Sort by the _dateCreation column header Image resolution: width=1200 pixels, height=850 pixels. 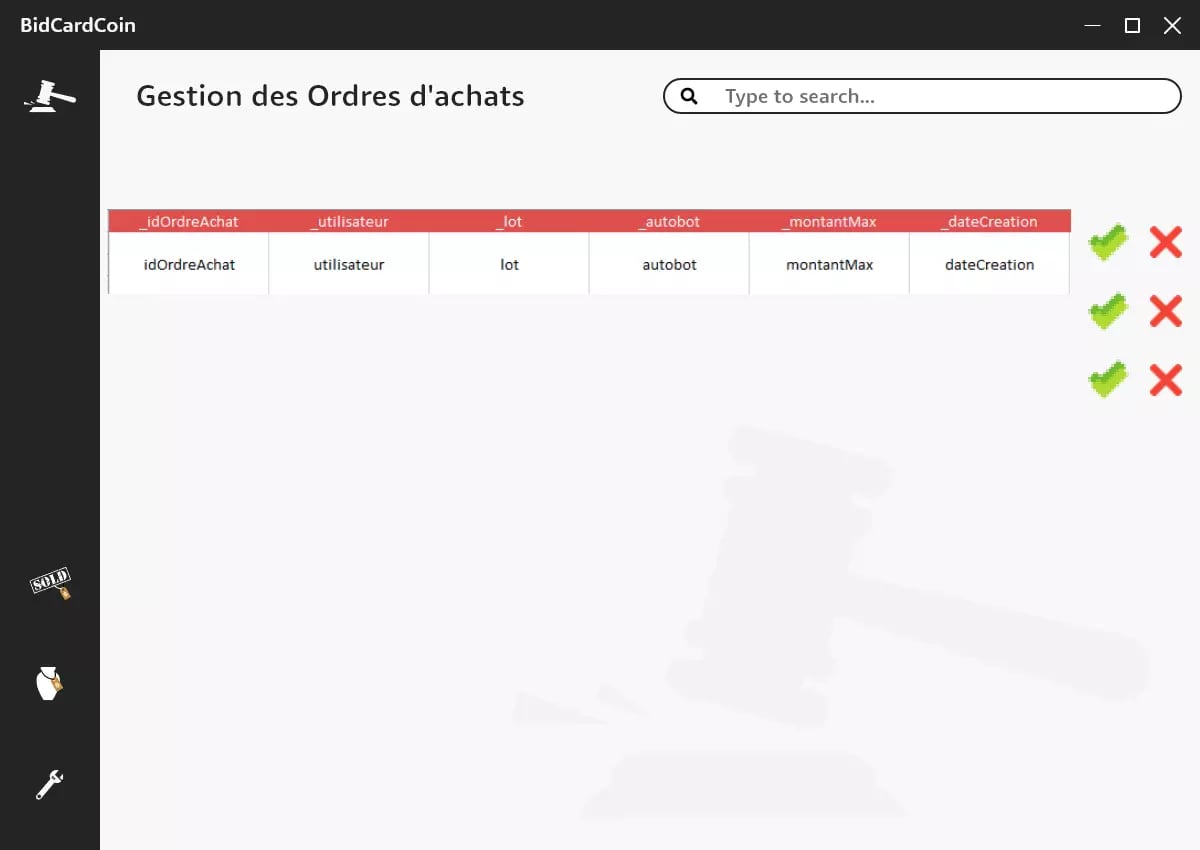[x=989, y=221]
